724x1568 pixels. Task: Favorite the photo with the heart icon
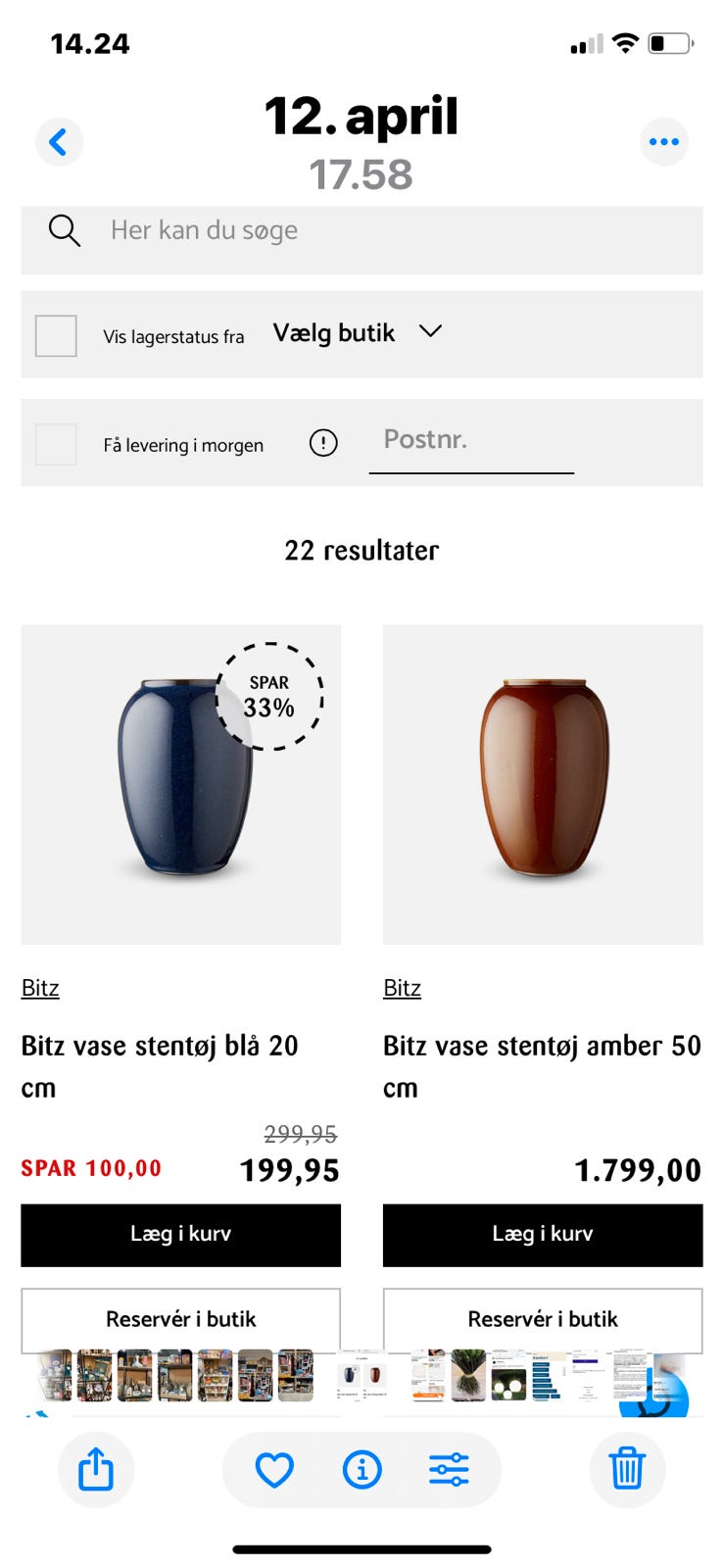(x=274, y=1469)
